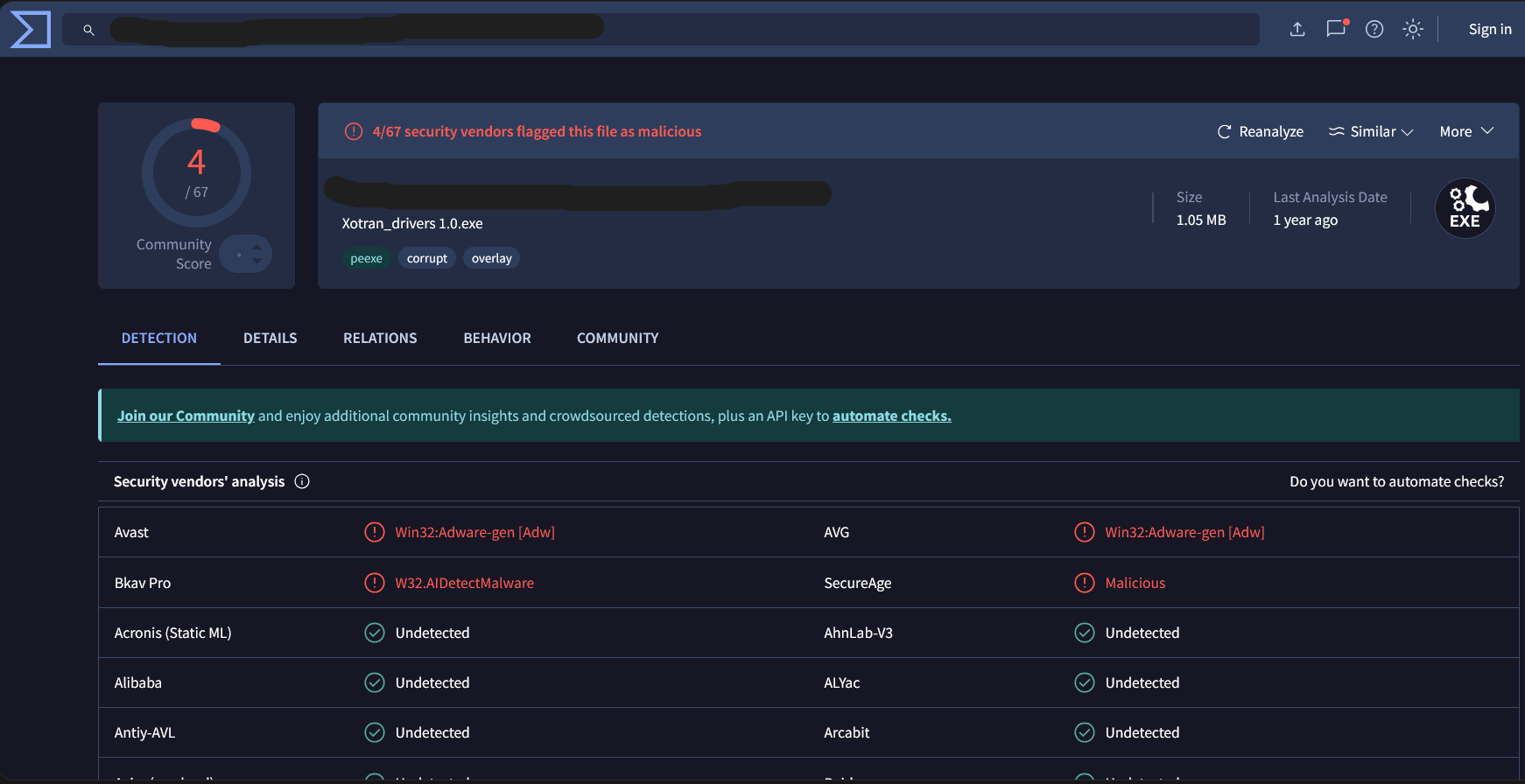Click the search magnifier icon

pos(88,30)
